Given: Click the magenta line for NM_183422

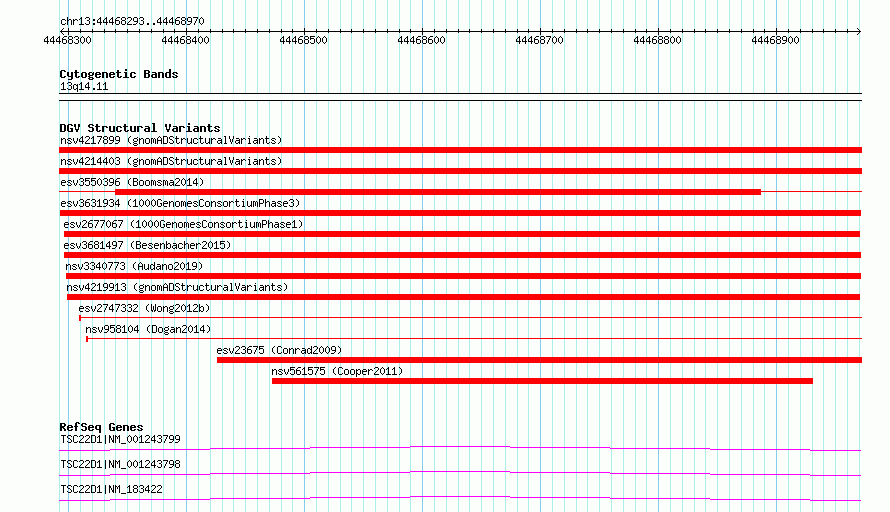Looking at the screenshot, I should pyautogui.click(x=460, y=499).
